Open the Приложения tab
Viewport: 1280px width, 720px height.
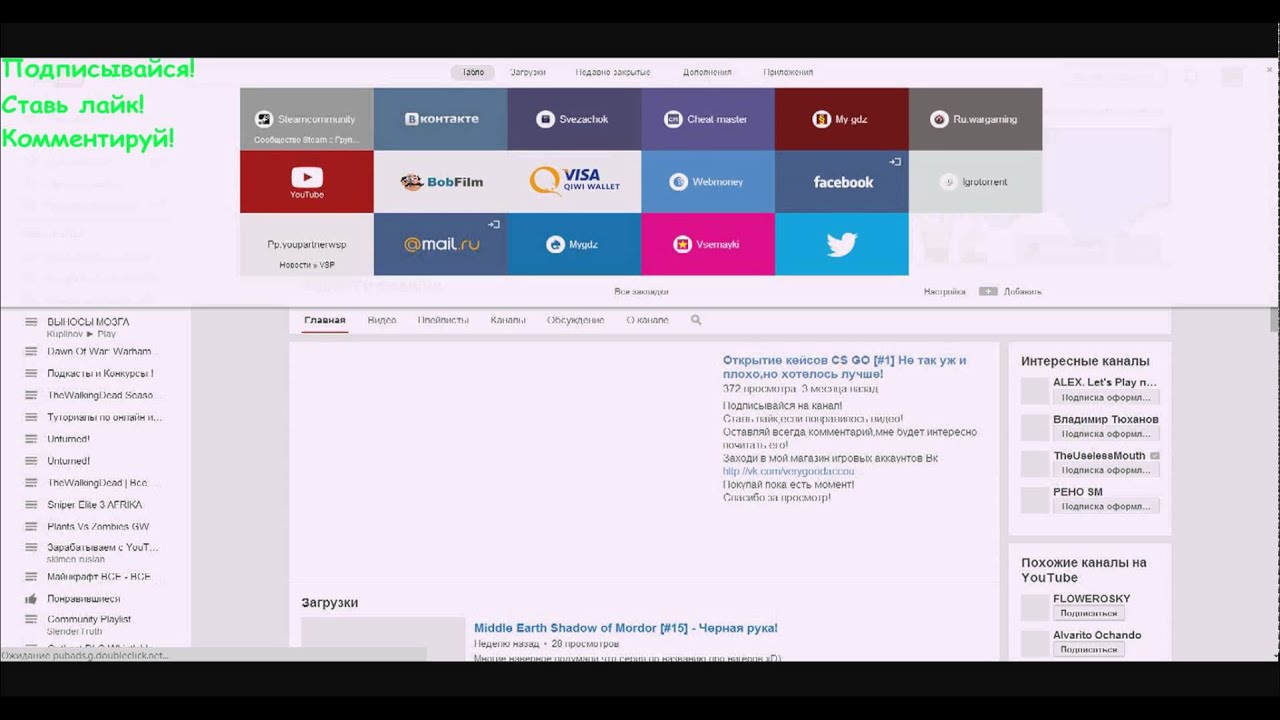point(788,72)
